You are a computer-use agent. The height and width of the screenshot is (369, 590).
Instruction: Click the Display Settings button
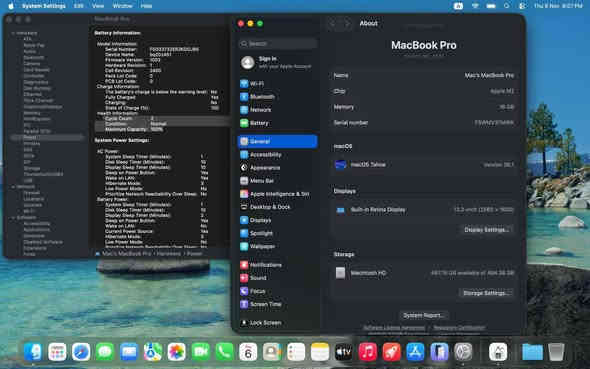tap(487, 229)
